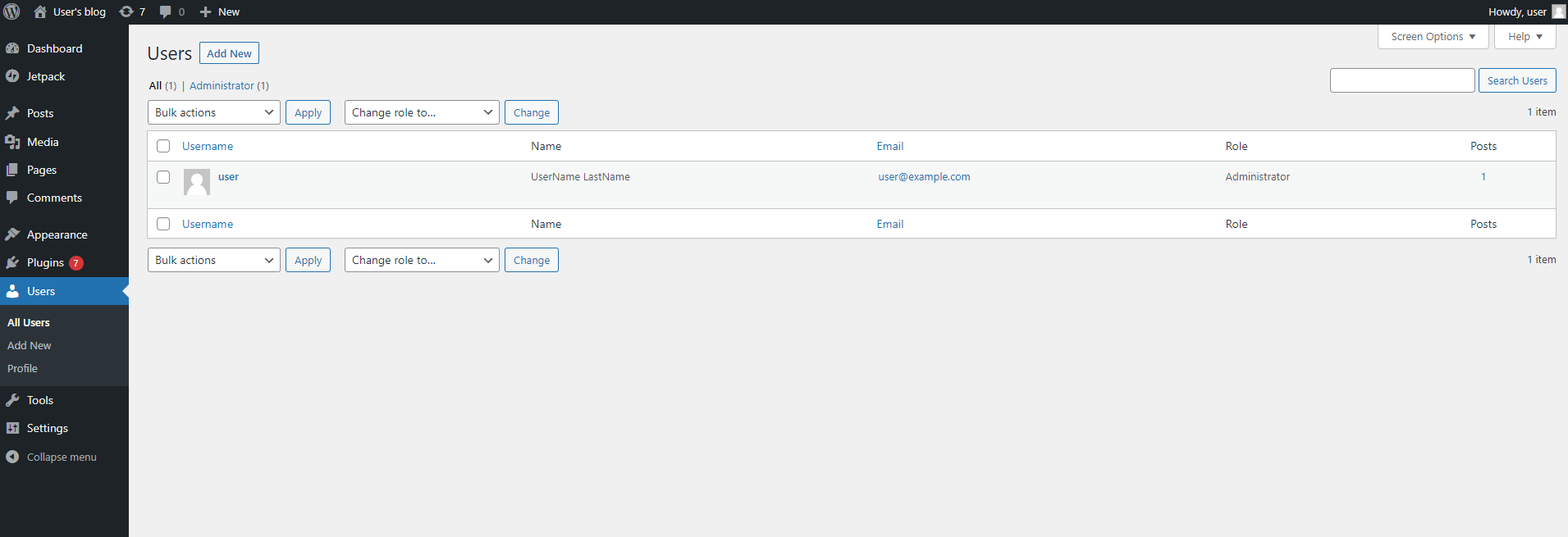This screenshot has height=537, width=1568.
Task: Click the bottom Apply button
Action: point(308,260)
